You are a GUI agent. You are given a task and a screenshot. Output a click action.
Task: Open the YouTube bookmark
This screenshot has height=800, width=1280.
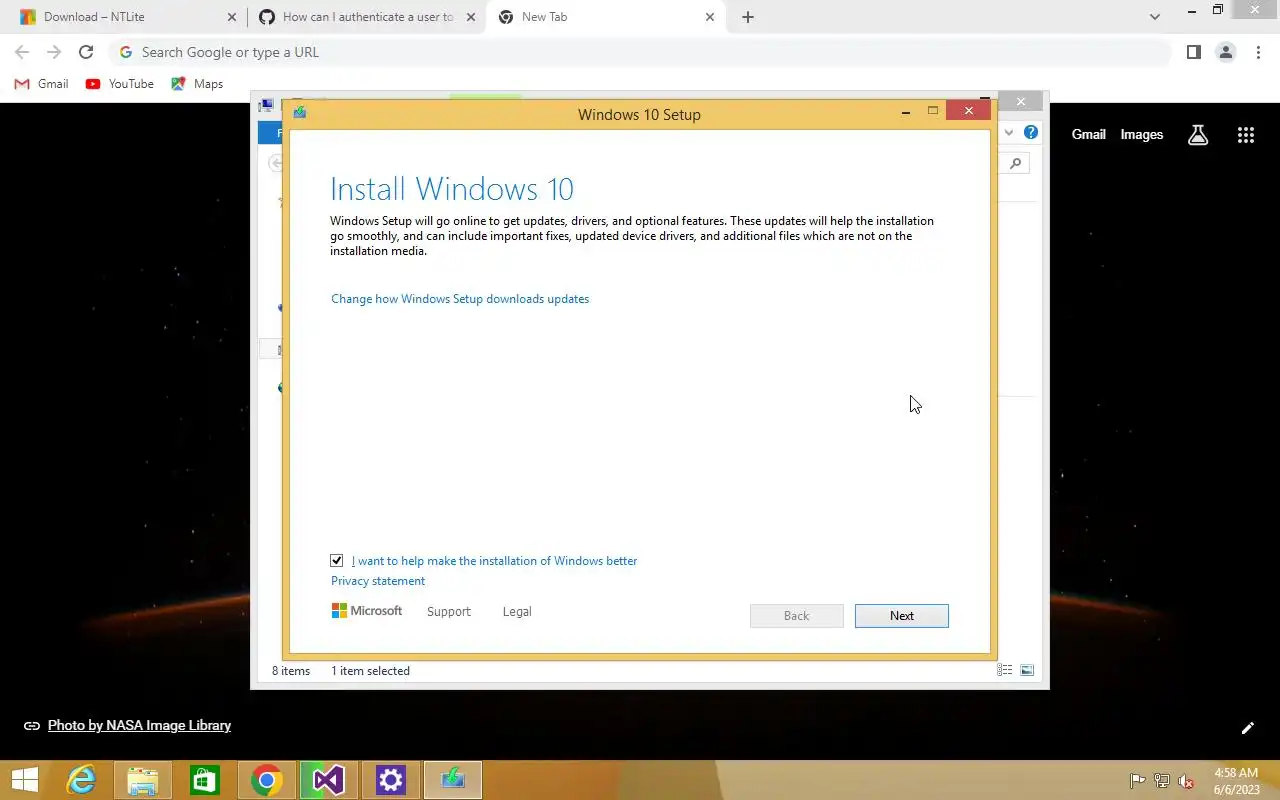(x=120, y=84)
